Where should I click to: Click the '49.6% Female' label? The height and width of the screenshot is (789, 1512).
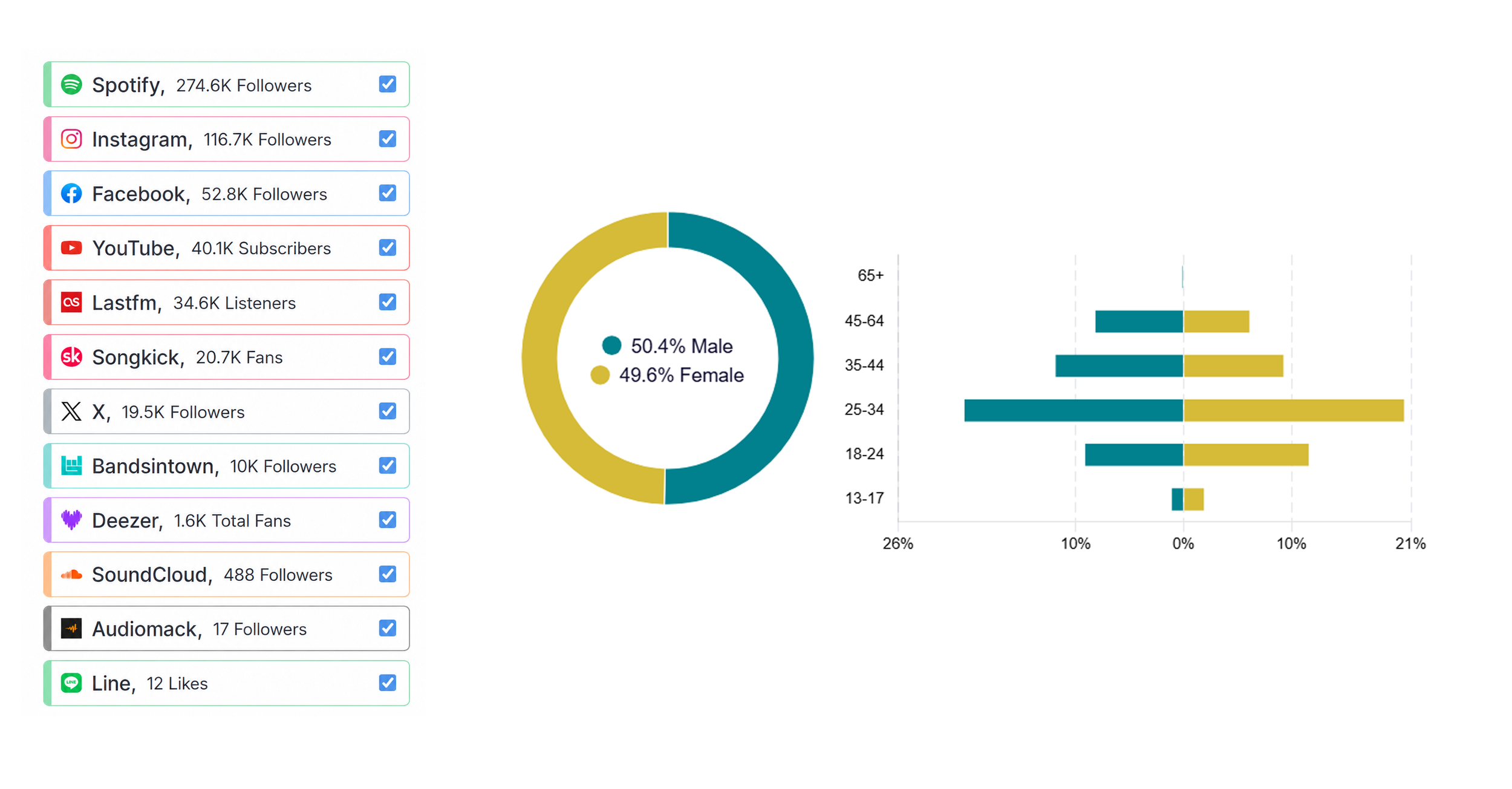point(681,375)
